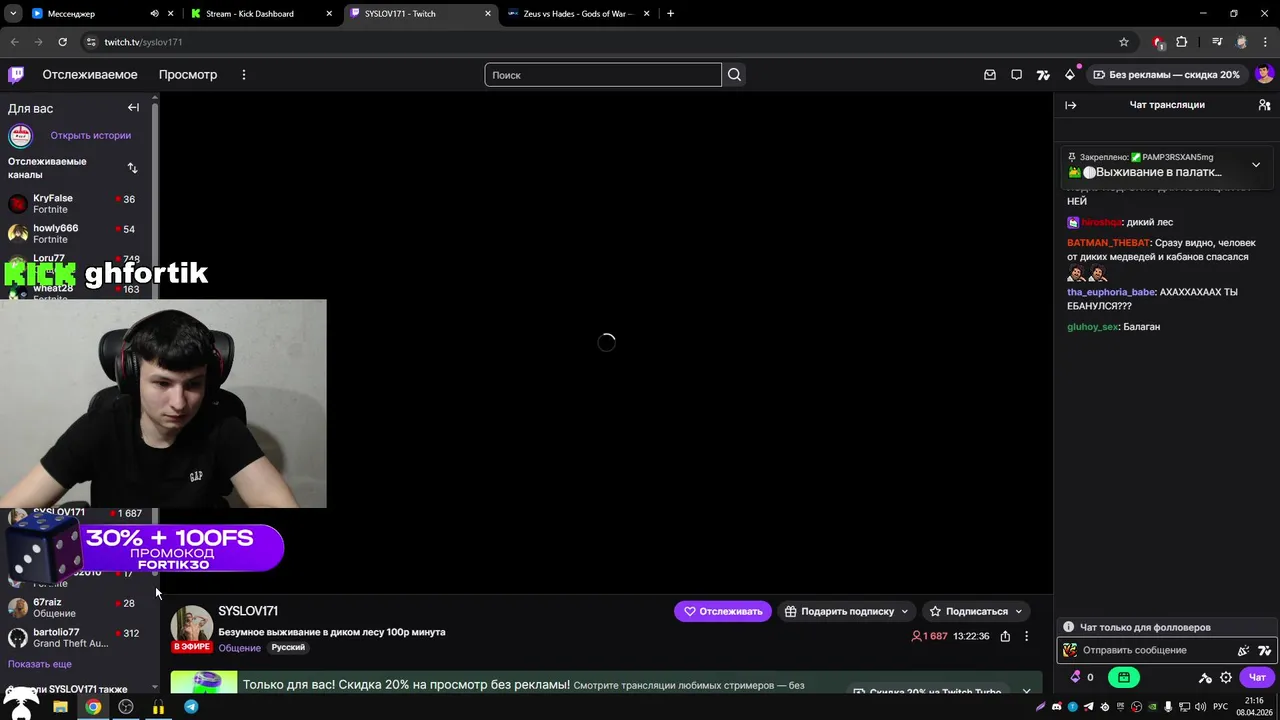
Task: Open the bartolio77 channel in sidebar
Action: (x=76, y=638)
